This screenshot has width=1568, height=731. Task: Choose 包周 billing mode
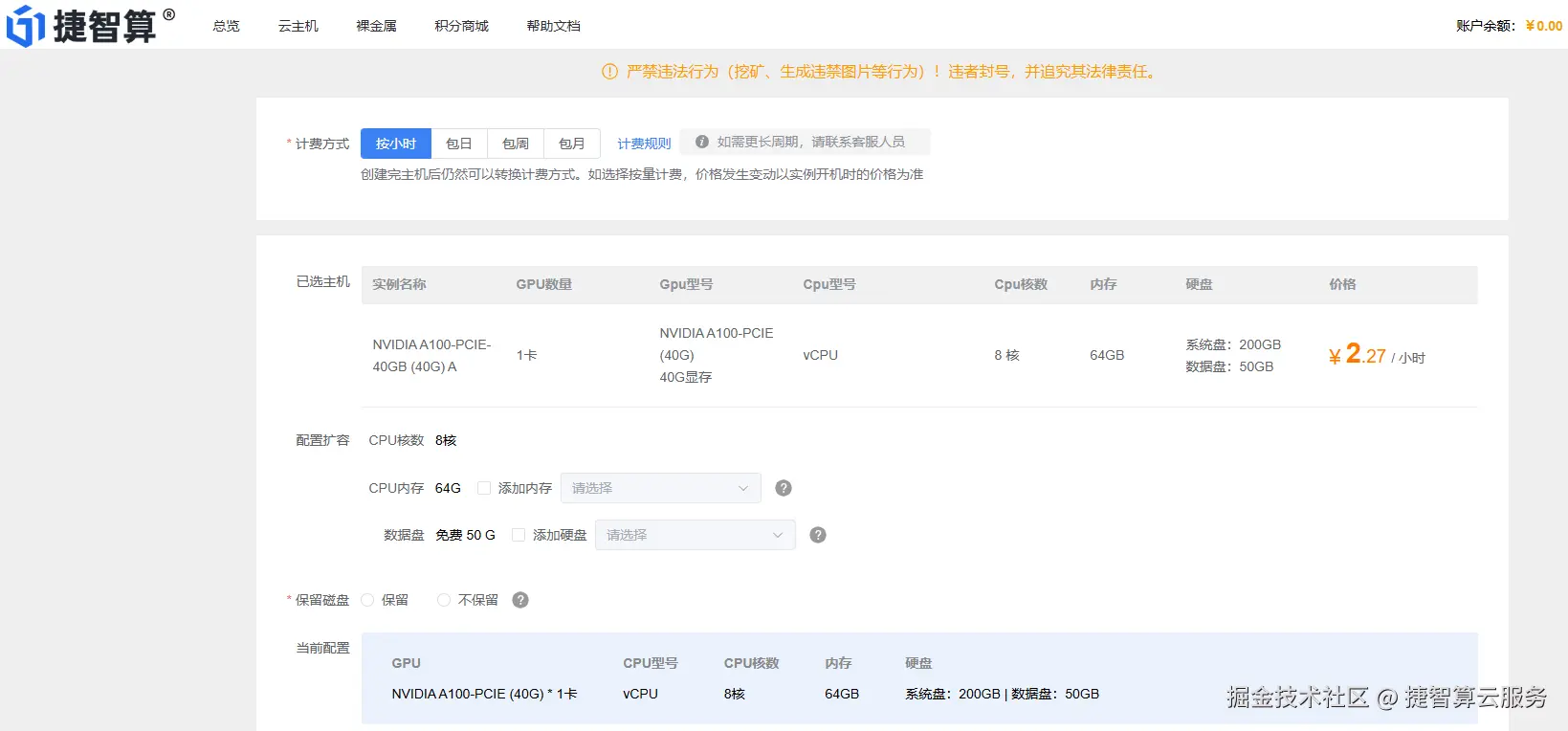(516, 144)
